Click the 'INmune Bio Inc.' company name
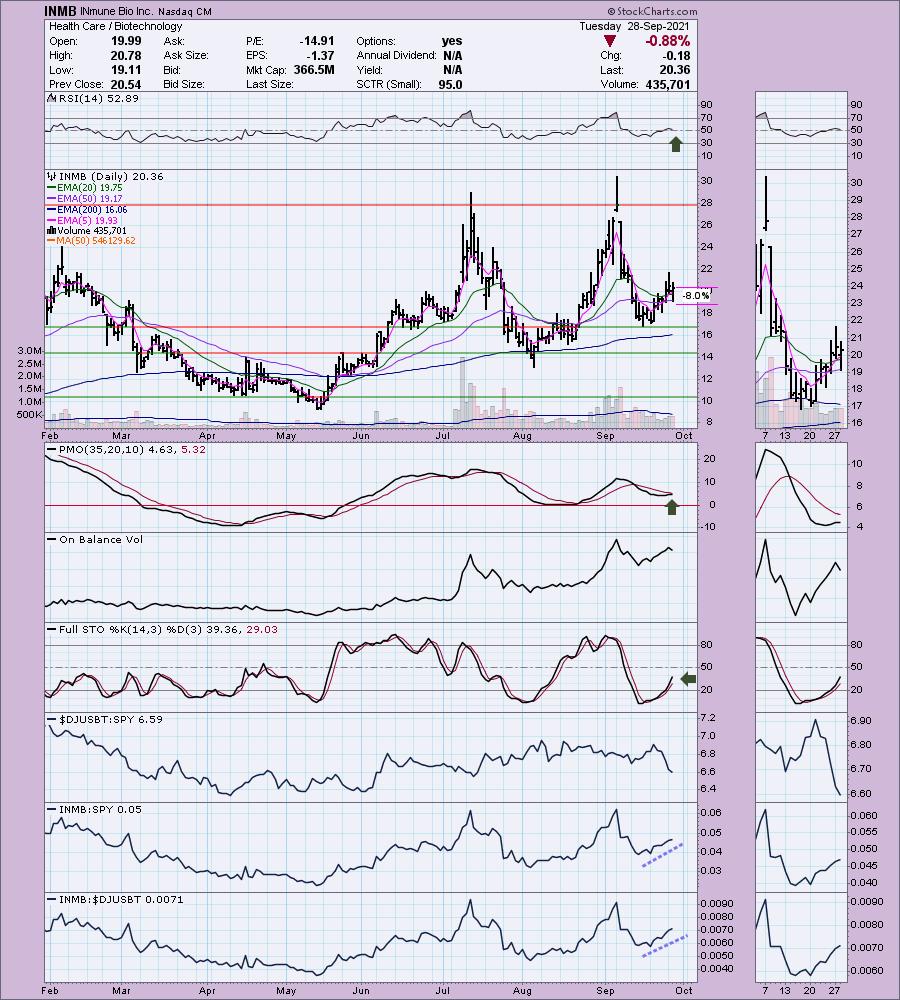The image size is (900, 1000). 116,11
